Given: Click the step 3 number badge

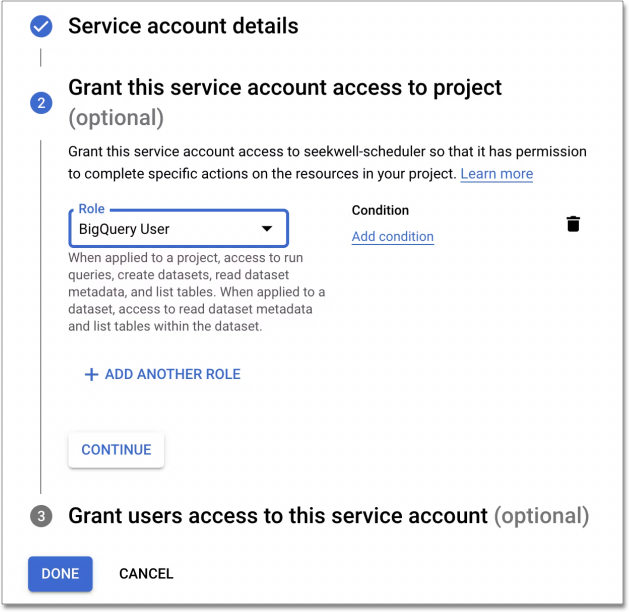Looking at the screenshot, I should click(x=41, y=516).
